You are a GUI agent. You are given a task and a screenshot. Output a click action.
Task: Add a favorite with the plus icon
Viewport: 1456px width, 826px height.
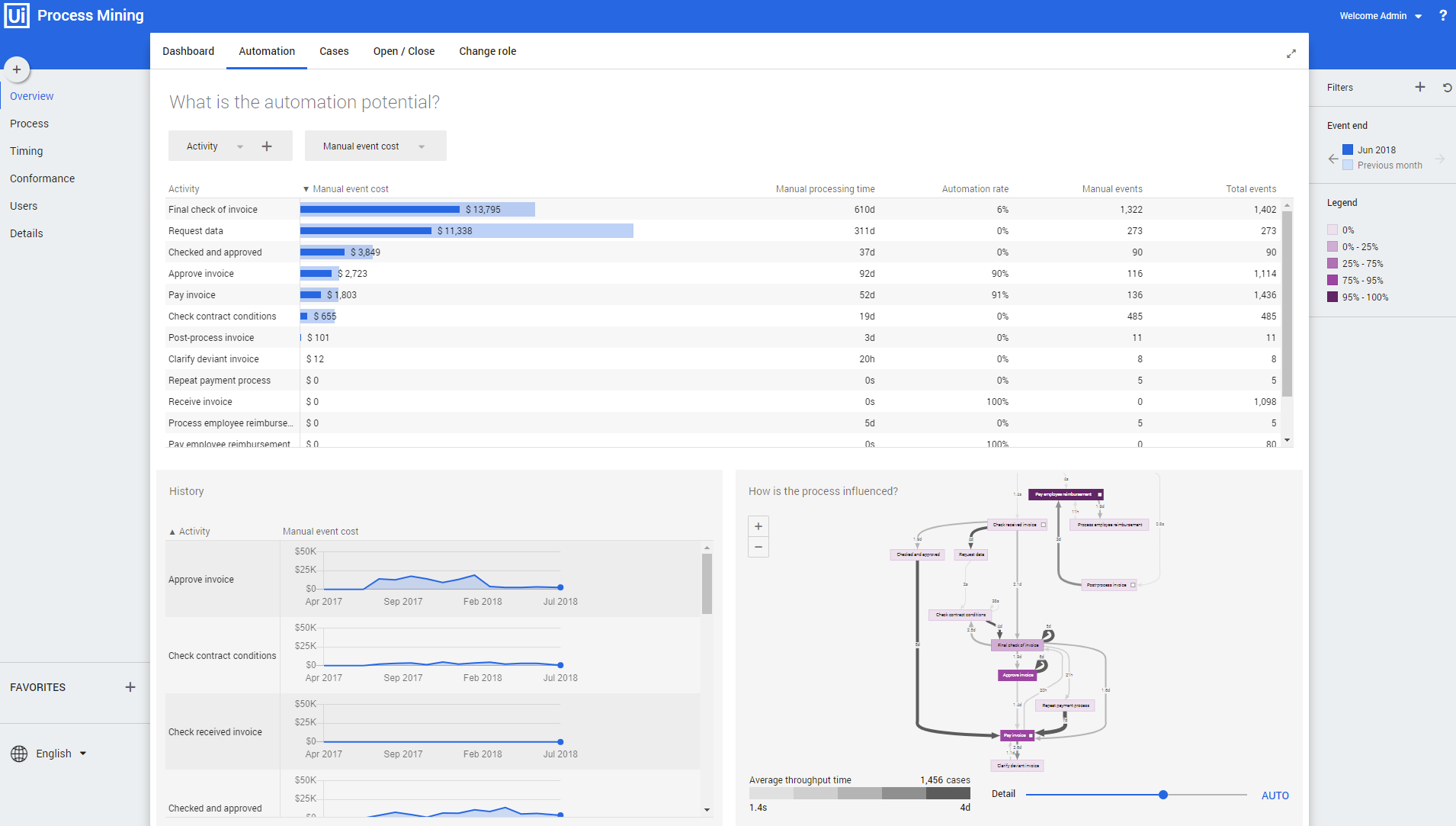point(130,687)
